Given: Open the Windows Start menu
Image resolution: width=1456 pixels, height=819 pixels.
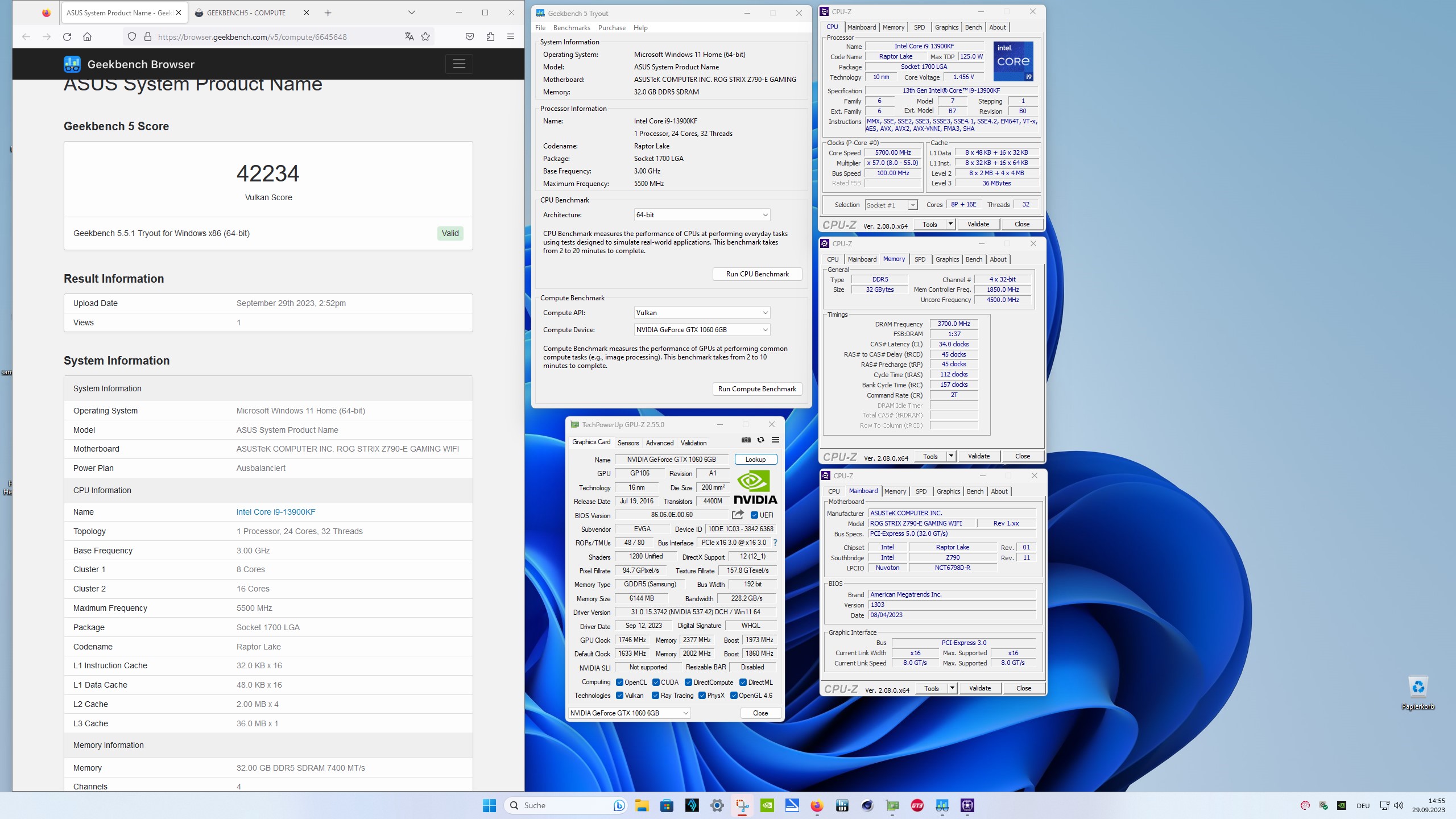Looking at the screenshot, I should tap(489, 805).
